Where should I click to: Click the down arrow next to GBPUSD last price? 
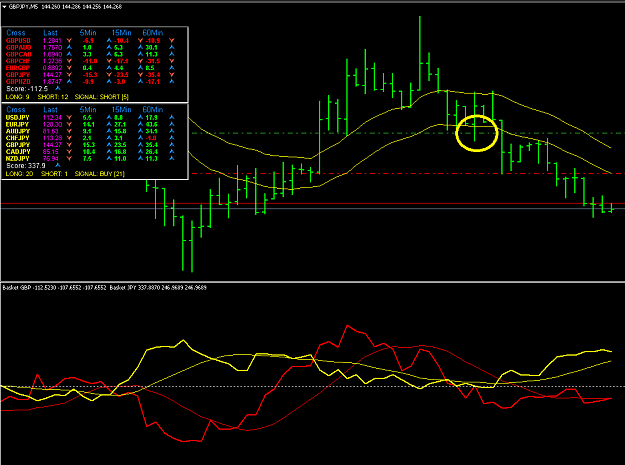69,41
